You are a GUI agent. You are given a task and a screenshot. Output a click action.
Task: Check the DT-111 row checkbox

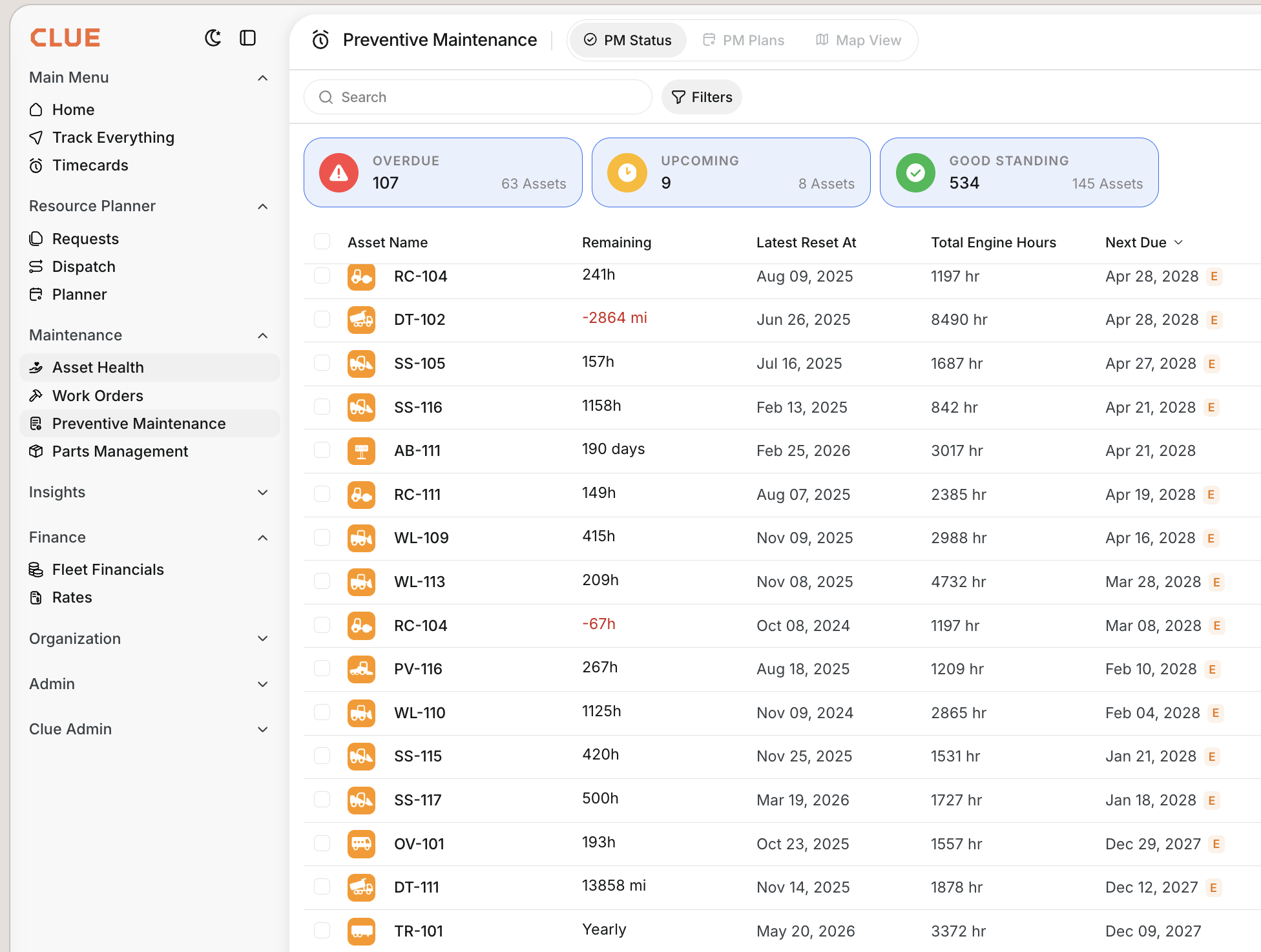point(322,887)
